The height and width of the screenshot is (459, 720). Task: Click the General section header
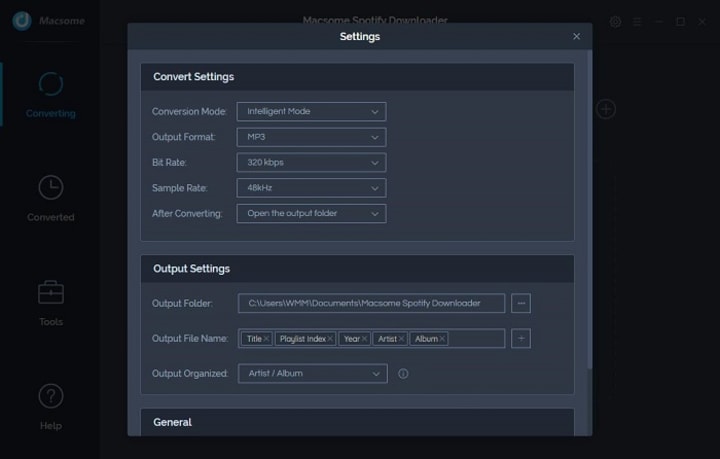click(x=357, y=422)
